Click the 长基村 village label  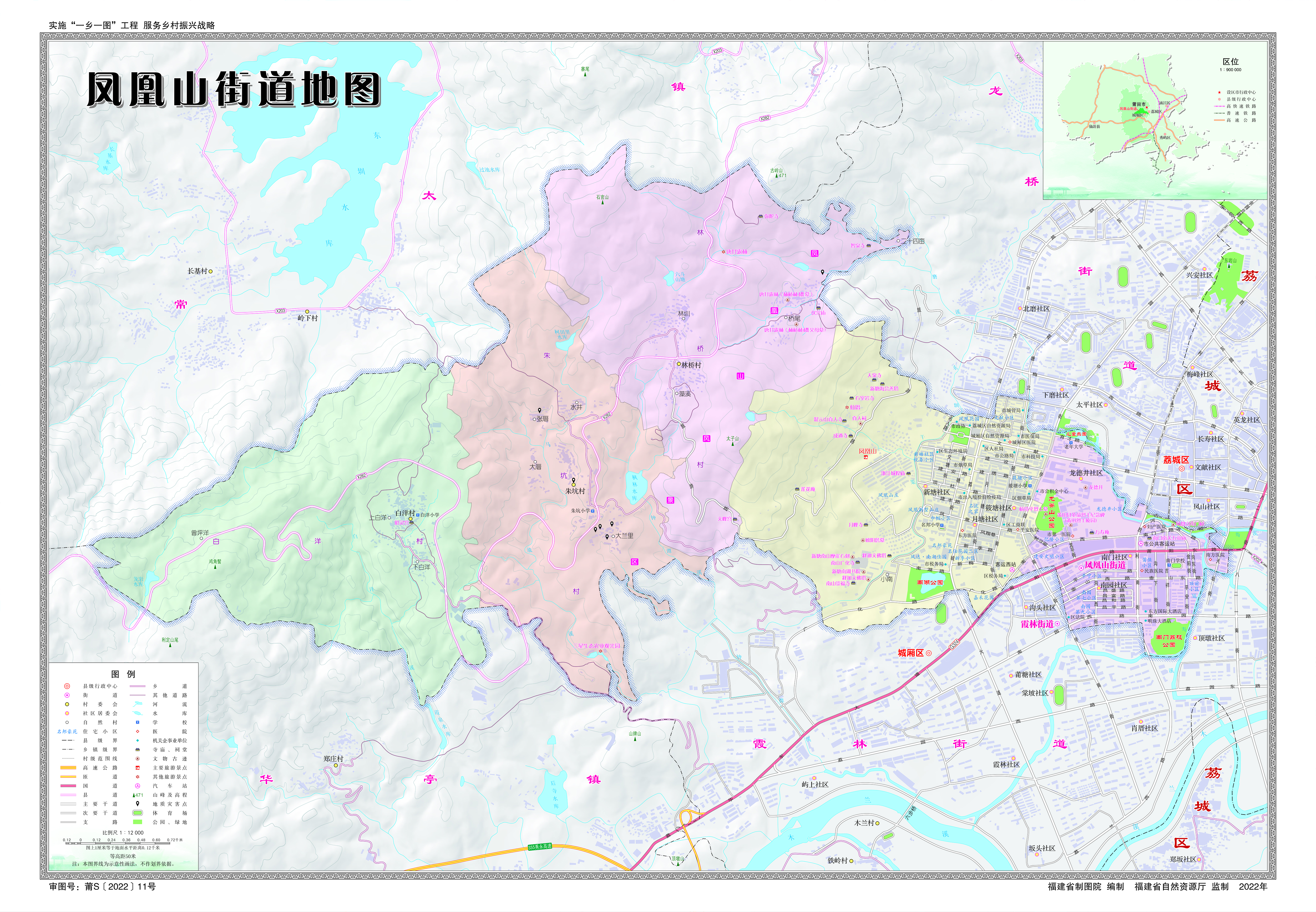pos(197,271)
